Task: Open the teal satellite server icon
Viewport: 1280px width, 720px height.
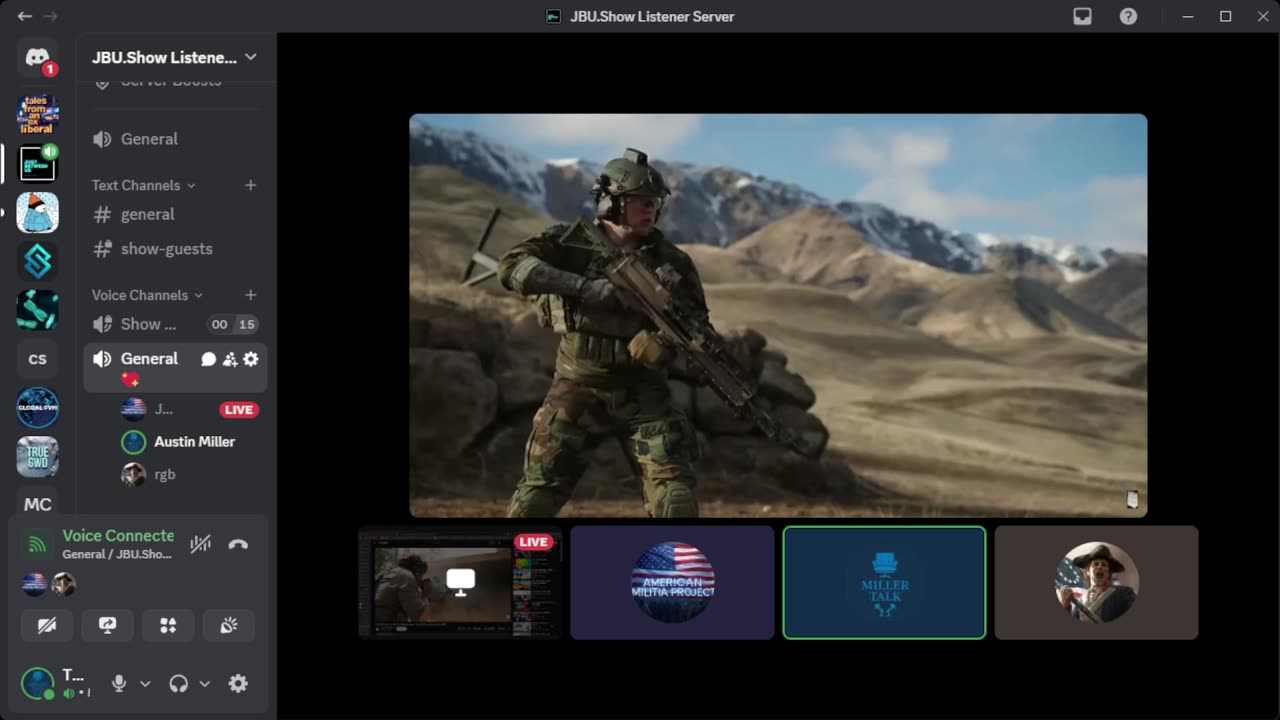Action: (x=37, y=310)
